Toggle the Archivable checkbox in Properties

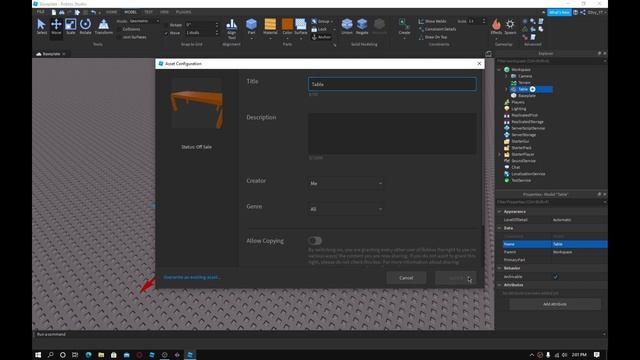[556, 277]
